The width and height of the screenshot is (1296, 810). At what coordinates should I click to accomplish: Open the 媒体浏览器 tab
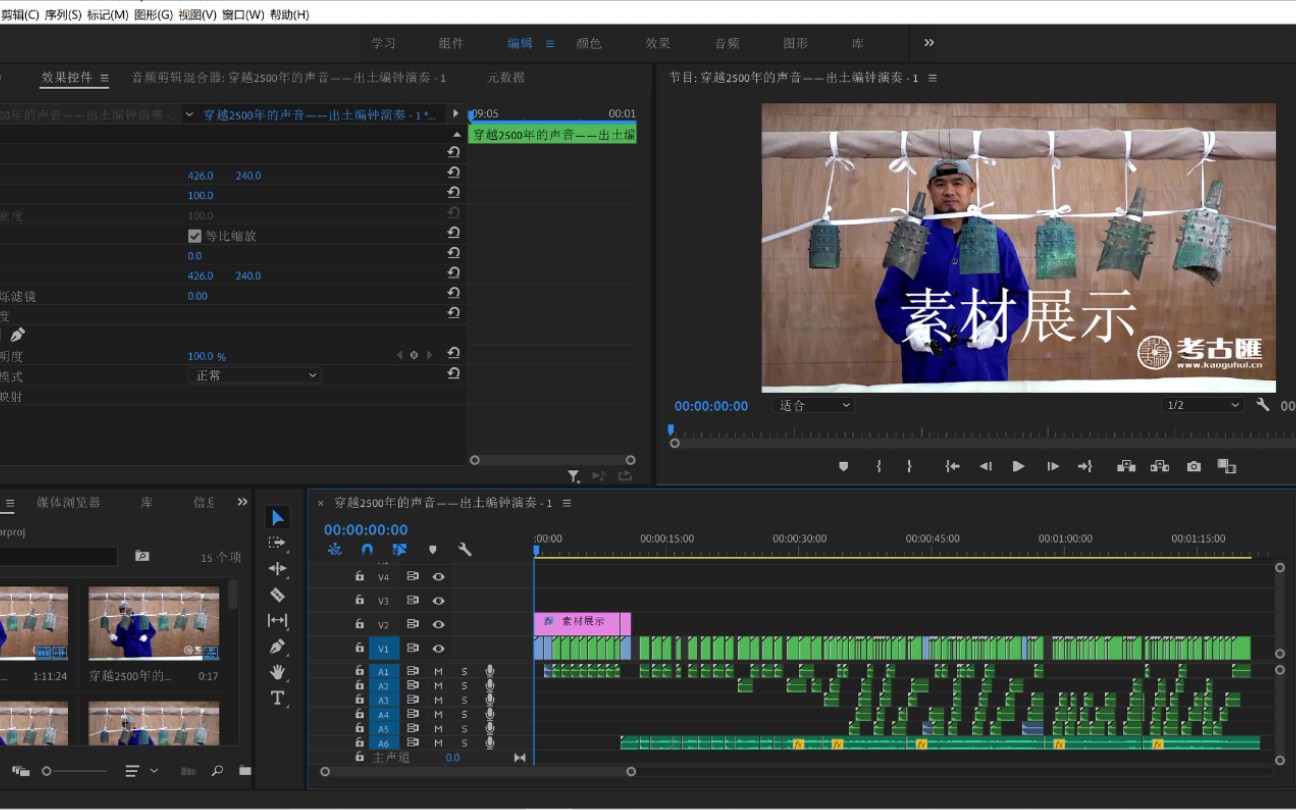[x=69, y=502]
